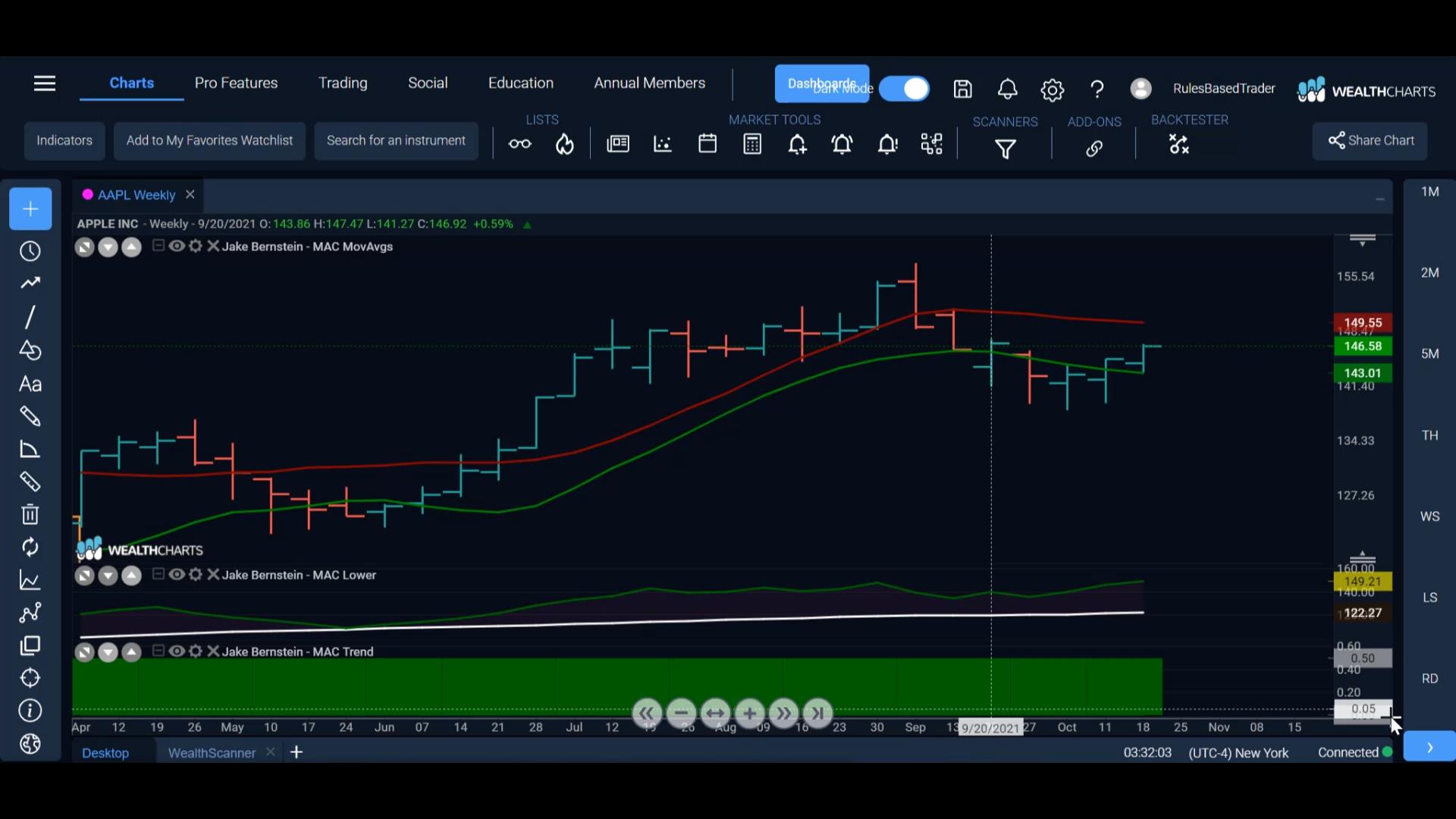Select the 5M timeframe shortcut
1456x819 pixels.
1429,353
